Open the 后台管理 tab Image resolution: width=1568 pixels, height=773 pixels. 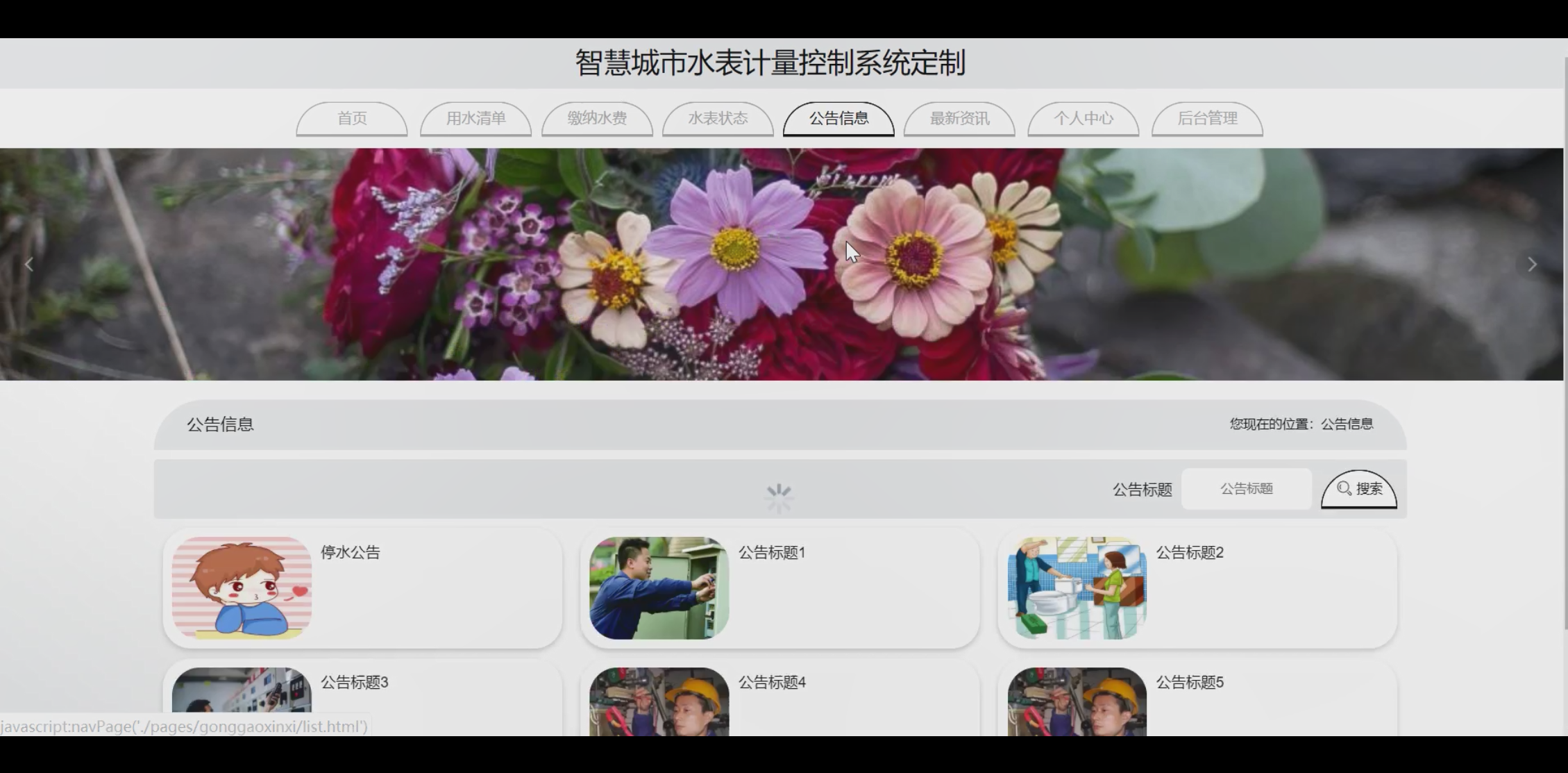[1207, 119]
